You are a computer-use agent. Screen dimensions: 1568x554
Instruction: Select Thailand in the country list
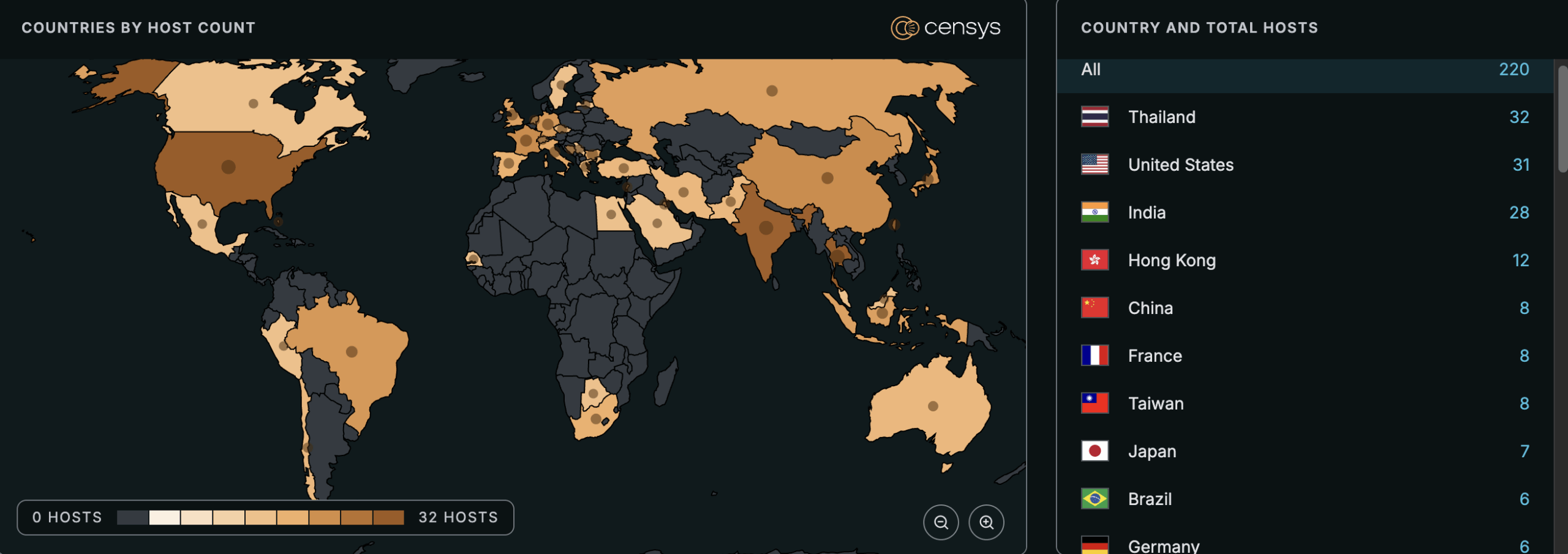[1161, 116]
